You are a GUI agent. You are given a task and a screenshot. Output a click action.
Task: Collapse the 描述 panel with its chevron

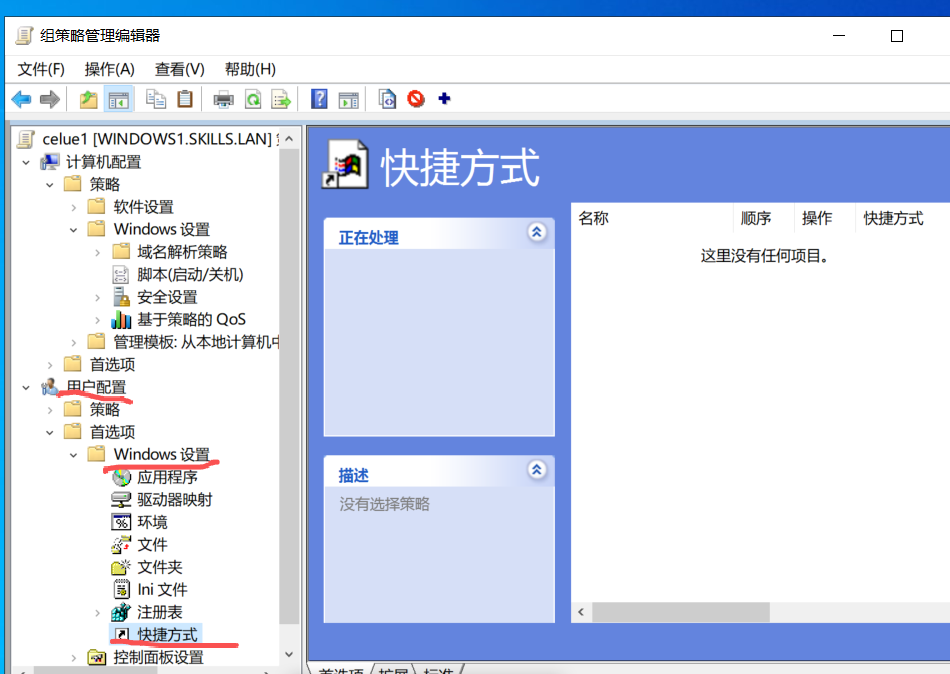coord(537,470)
